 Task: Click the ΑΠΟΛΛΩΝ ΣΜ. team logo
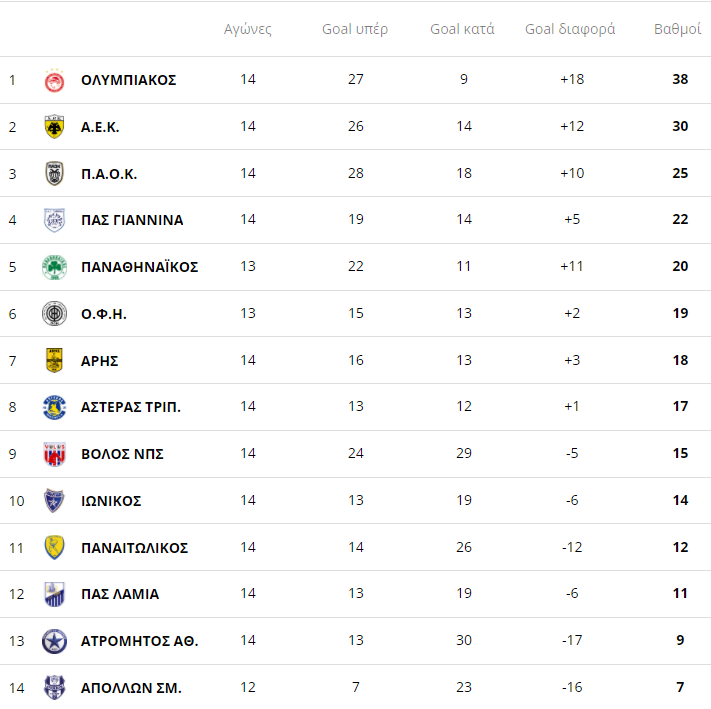pyautogui.click(x=54, y=688)
